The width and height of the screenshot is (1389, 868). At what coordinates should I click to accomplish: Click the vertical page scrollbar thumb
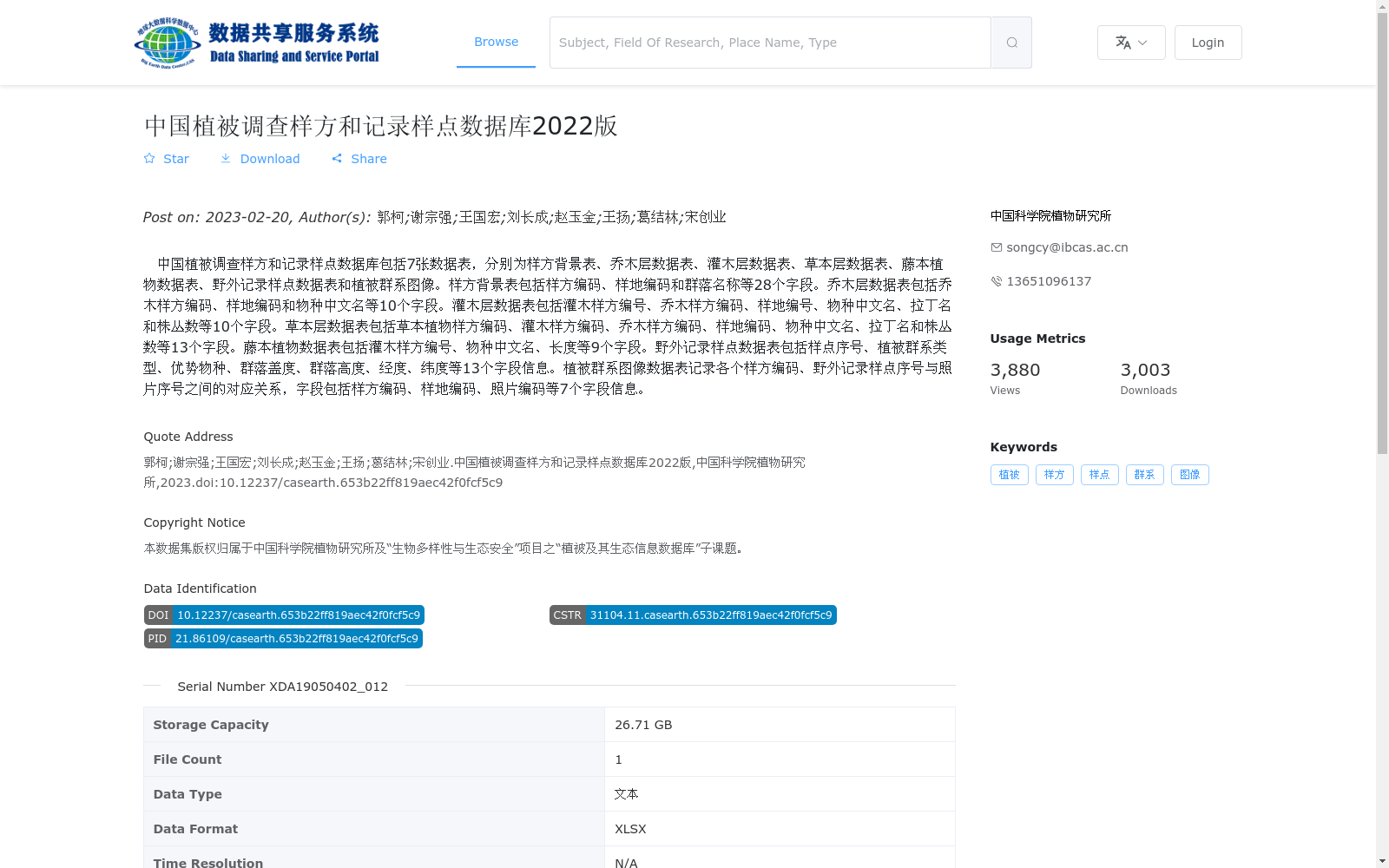1382,233
